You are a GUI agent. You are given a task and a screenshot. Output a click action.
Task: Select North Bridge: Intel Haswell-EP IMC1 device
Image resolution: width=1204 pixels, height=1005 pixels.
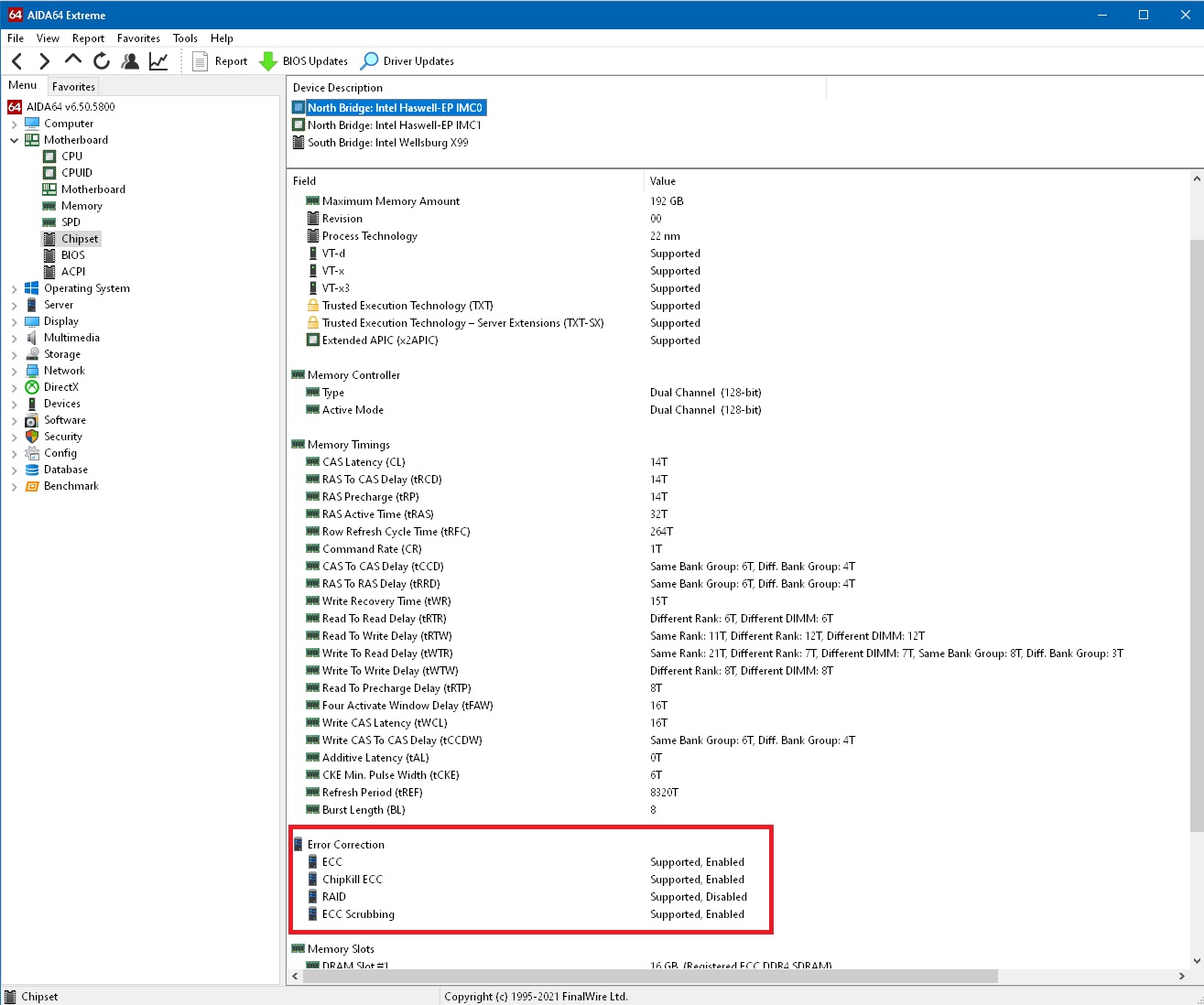395,125
